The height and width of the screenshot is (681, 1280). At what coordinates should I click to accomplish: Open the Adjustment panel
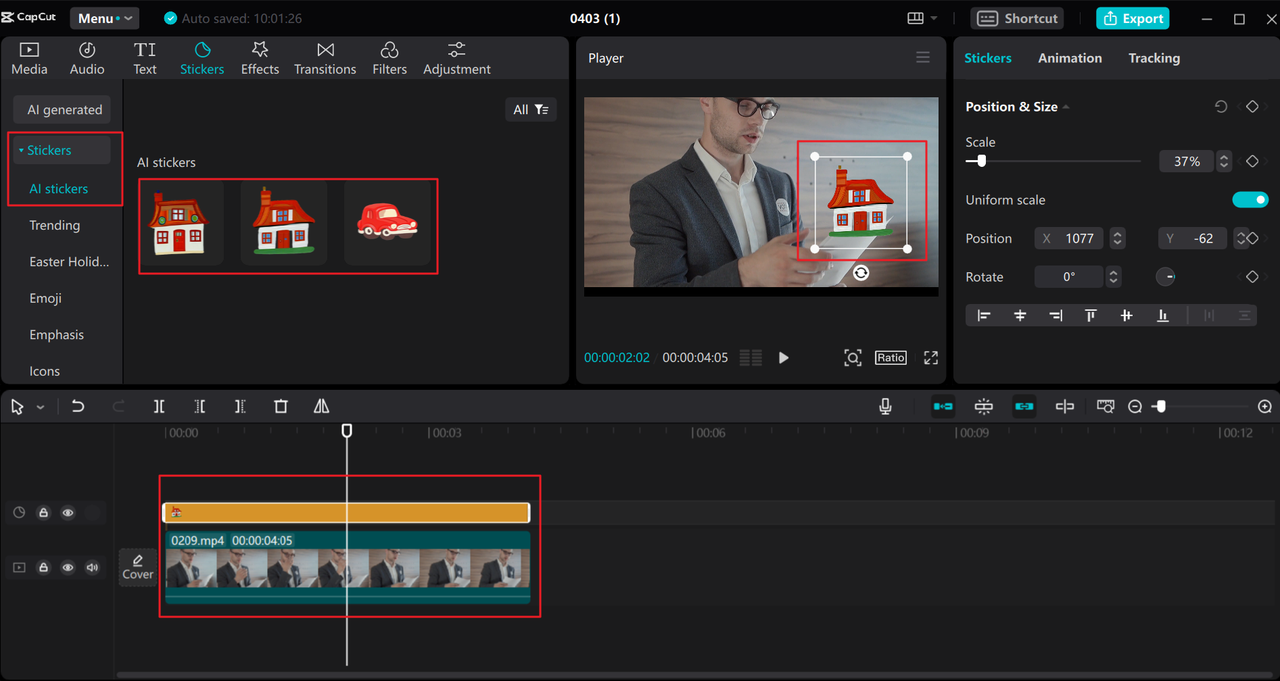(x=457, y=59)
